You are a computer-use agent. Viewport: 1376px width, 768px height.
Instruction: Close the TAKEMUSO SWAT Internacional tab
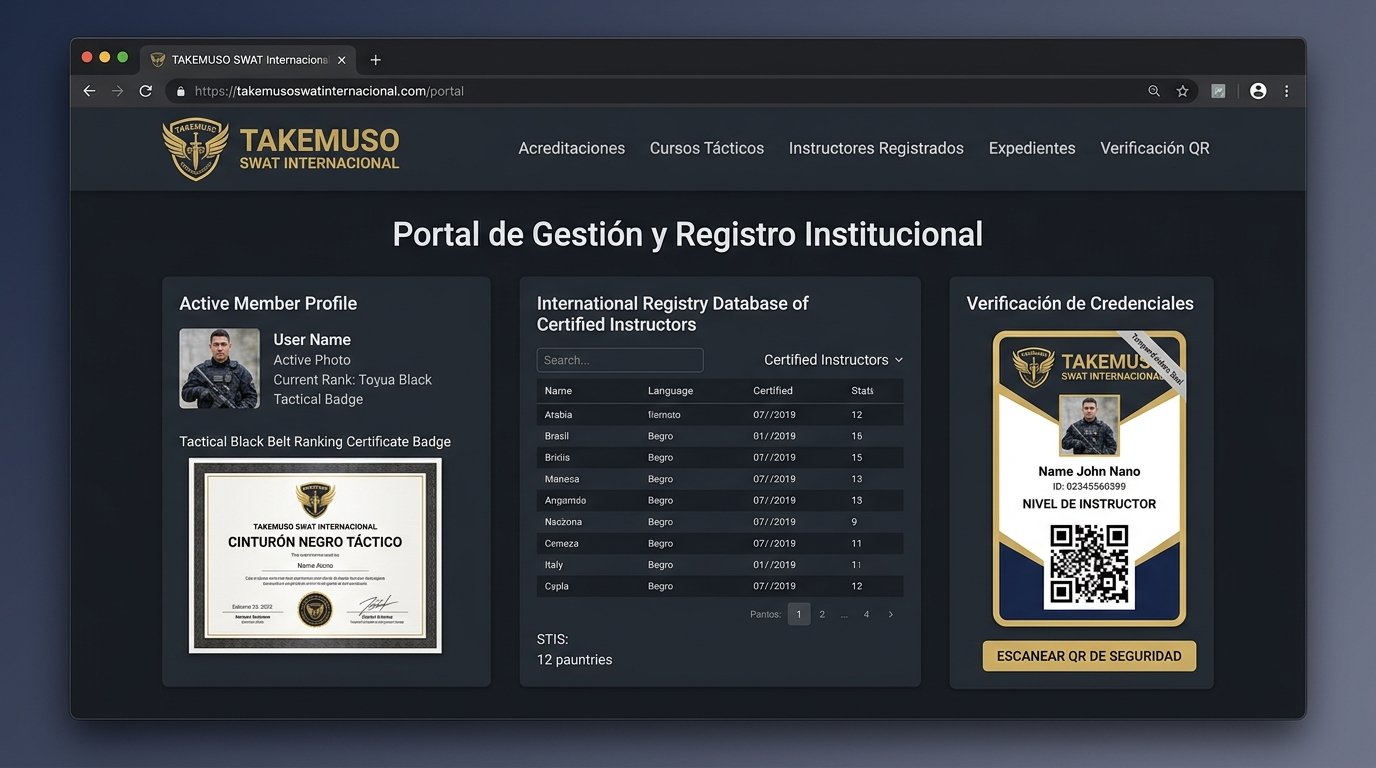coord(342,60)
